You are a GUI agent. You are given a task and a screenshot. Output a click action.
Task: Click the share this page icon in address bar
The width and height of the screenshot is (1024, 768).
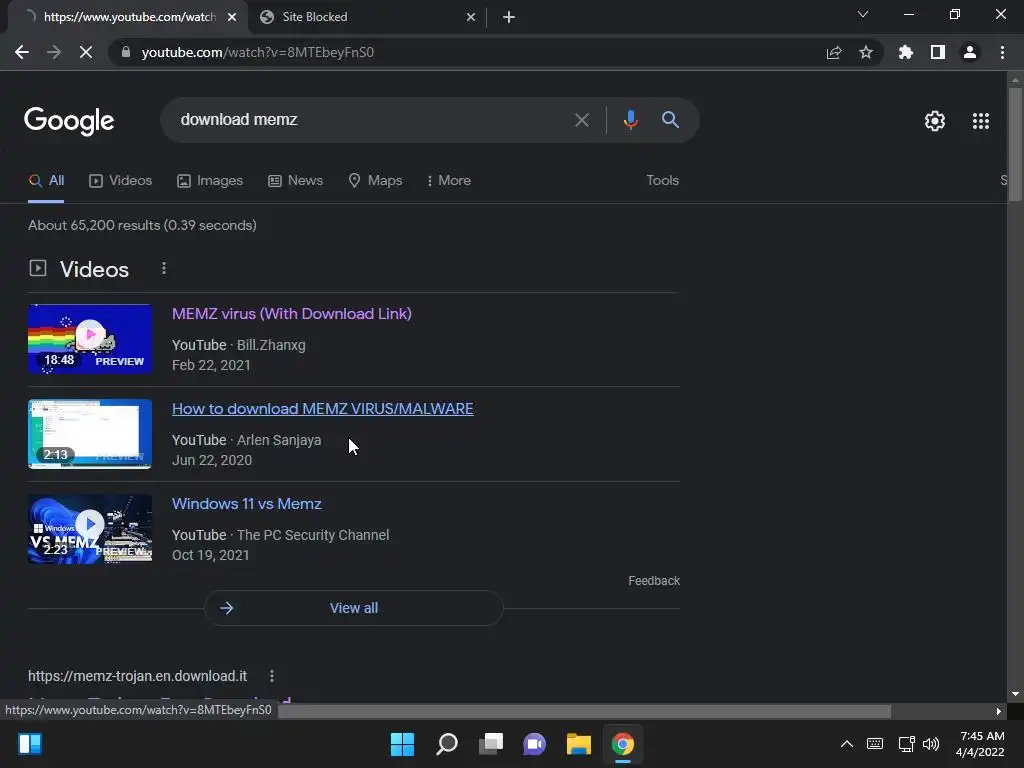834,52
